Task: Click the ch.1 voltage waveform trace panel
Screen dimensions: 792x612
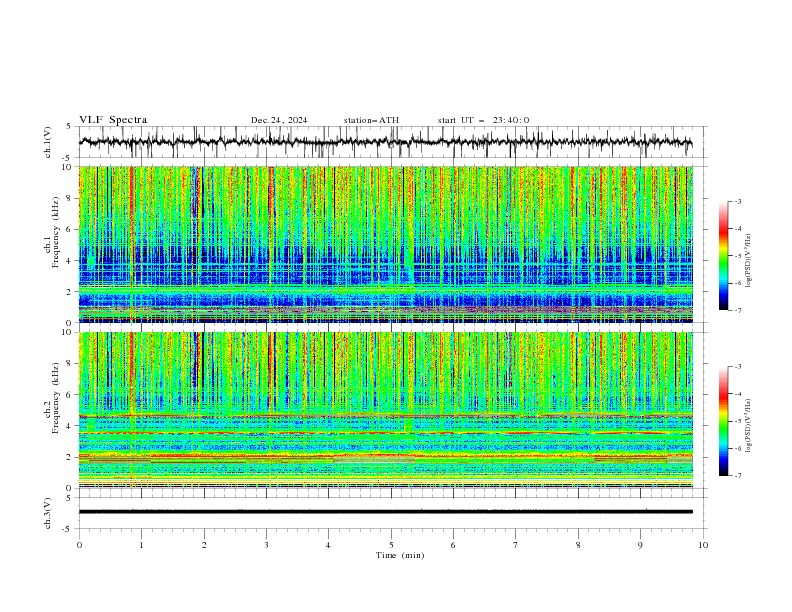Action: 392,142
